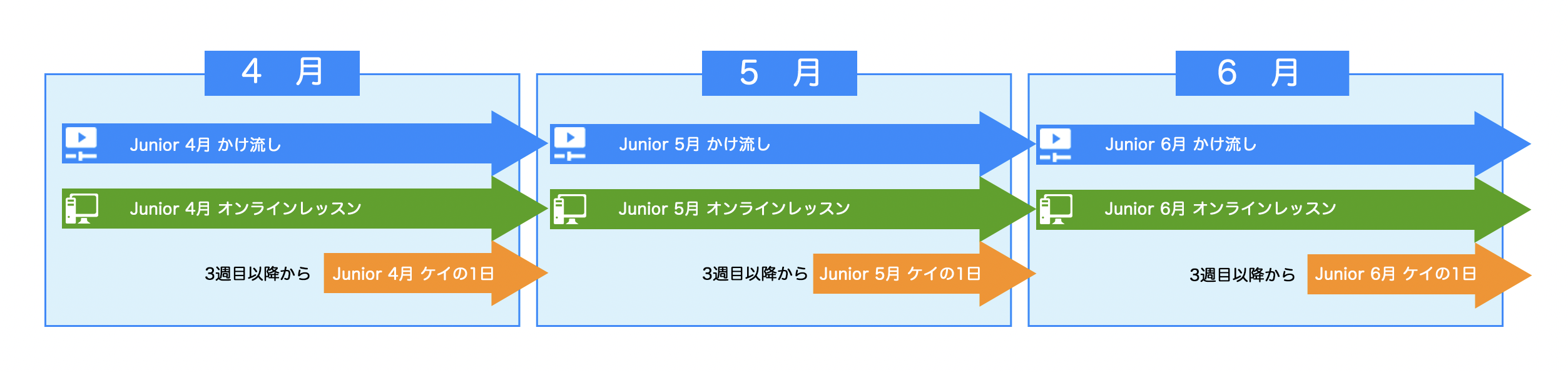This screenshot has width=1568, height=372.
Task: Click the Junior 6月 かけ流し arrow
Action: click(1258, 145)
